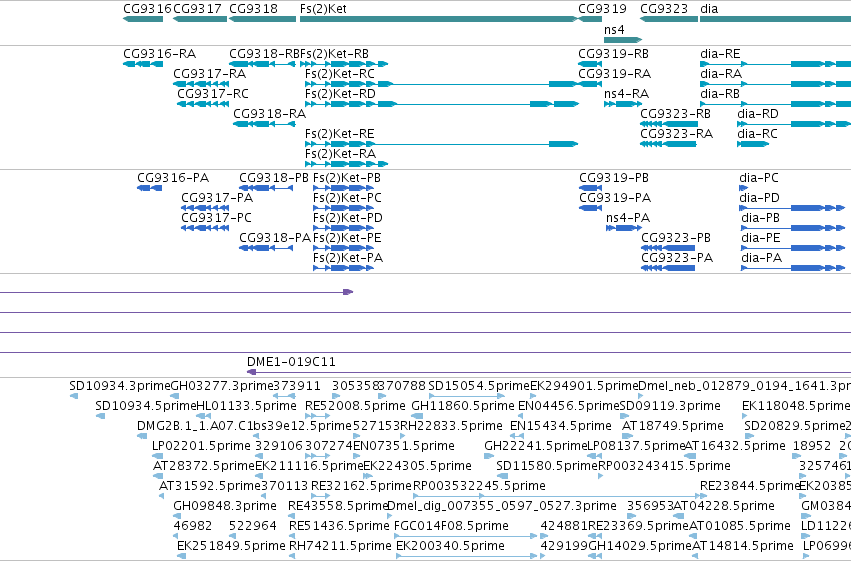This screenshot has height=561, width=851.
Task: Select EST EK118048.5prime
Action: [x=745, y=416]
